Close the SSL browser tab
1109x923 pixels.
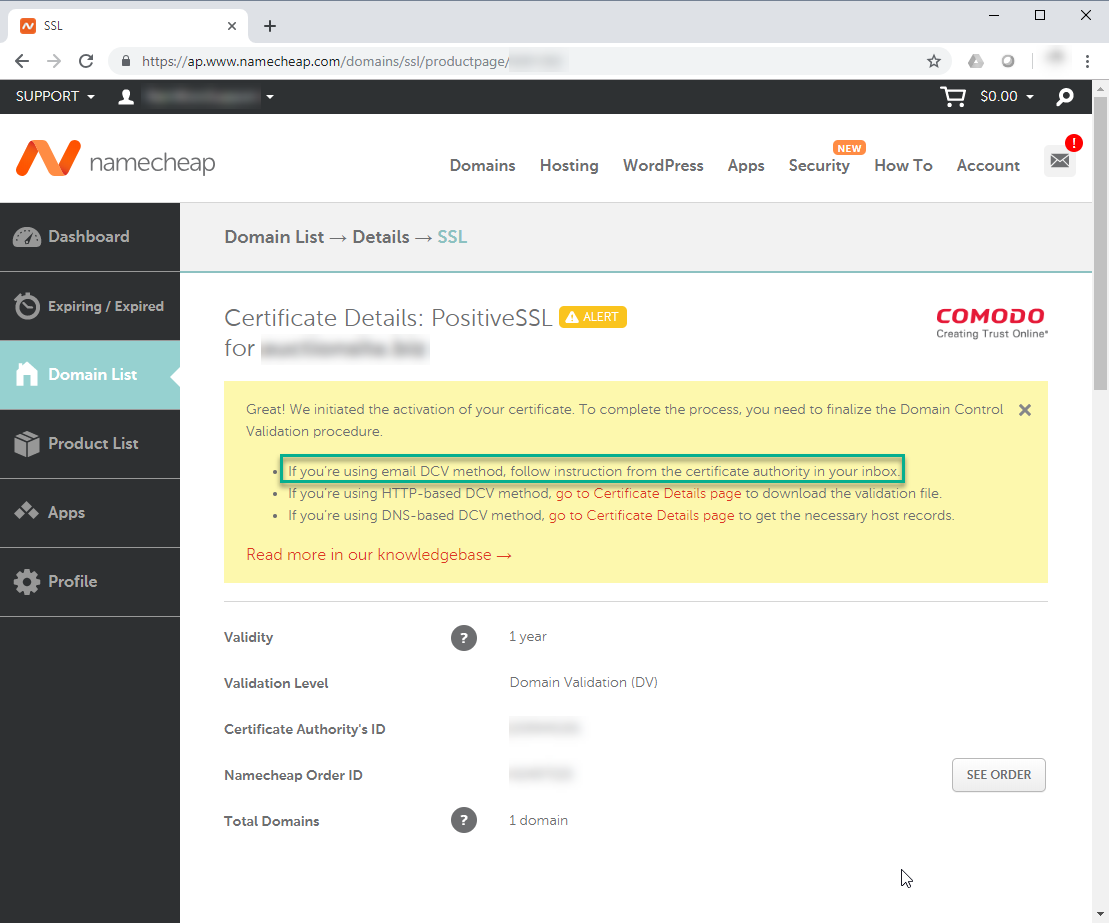click(x=232, y=26)
